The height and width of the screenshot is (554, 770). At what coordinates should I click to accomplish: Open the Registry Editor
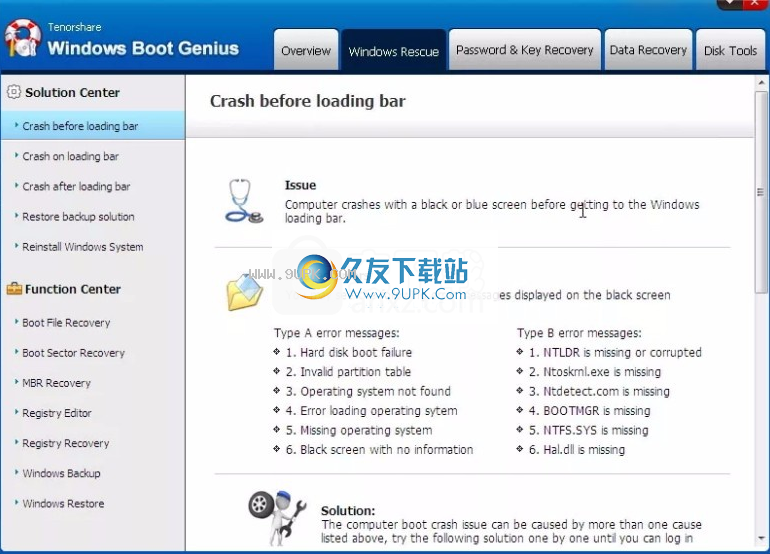pyautogui.click(x=57, y=413)
